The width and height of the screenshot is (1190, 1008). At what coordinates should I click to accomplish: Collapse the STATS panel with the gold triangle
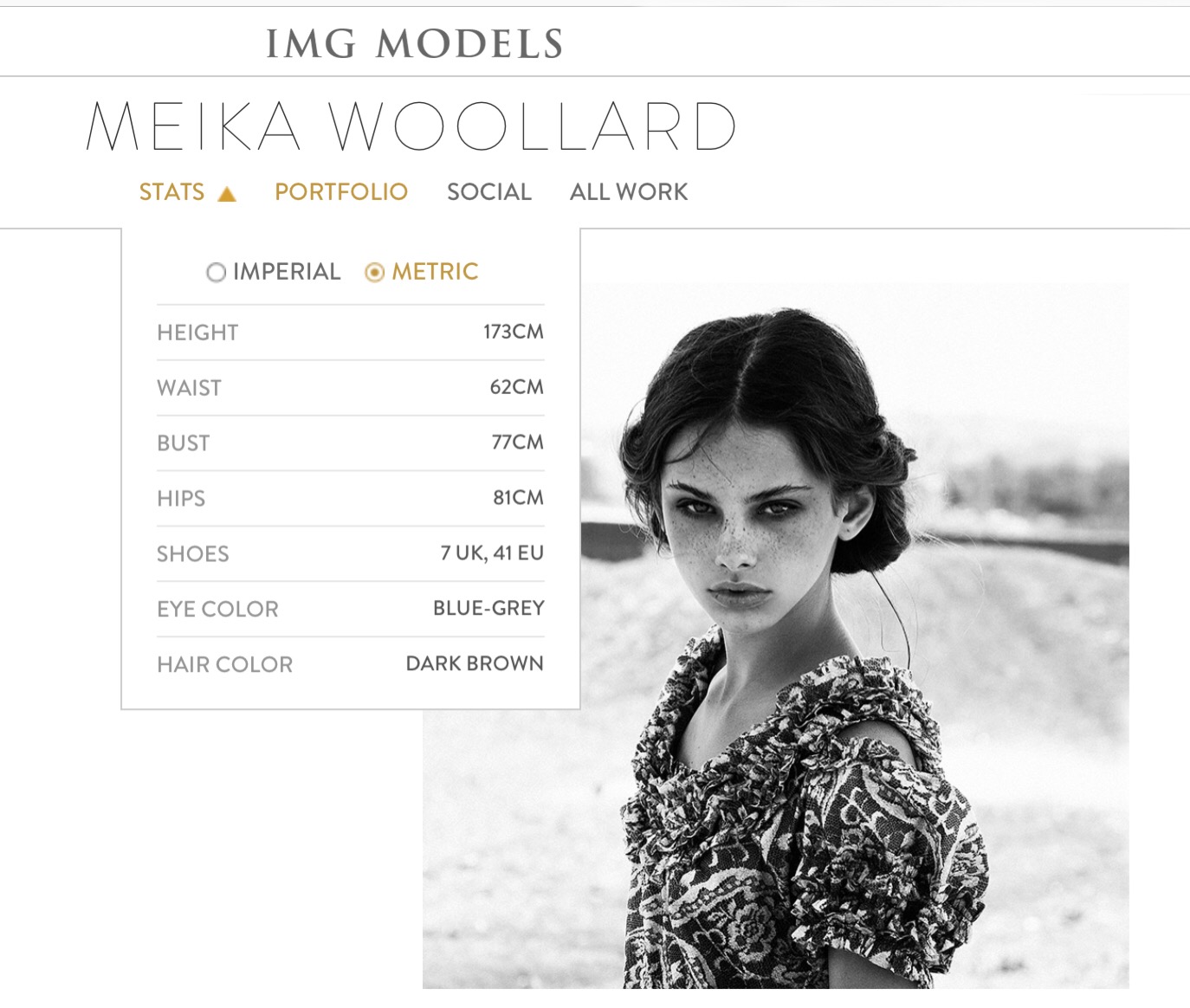(x=227, y=194)
